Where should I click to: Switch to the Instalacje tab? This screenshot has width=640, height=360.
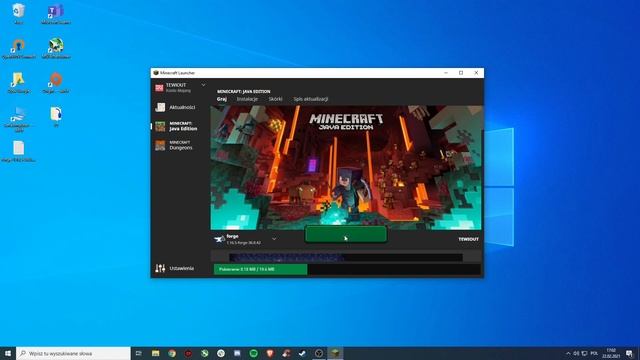tap(247, 99)
